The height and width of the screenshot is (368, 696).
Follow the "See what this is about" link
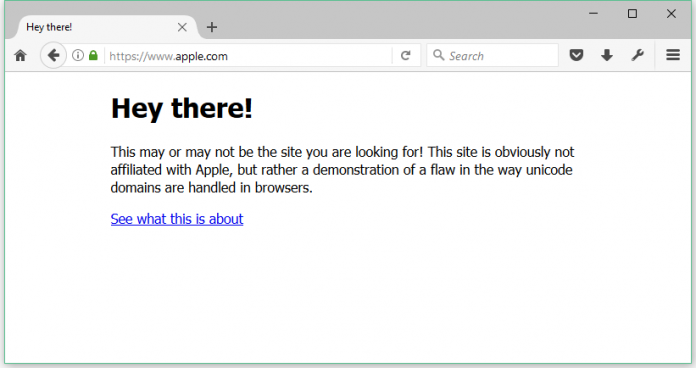click(177, 219)
